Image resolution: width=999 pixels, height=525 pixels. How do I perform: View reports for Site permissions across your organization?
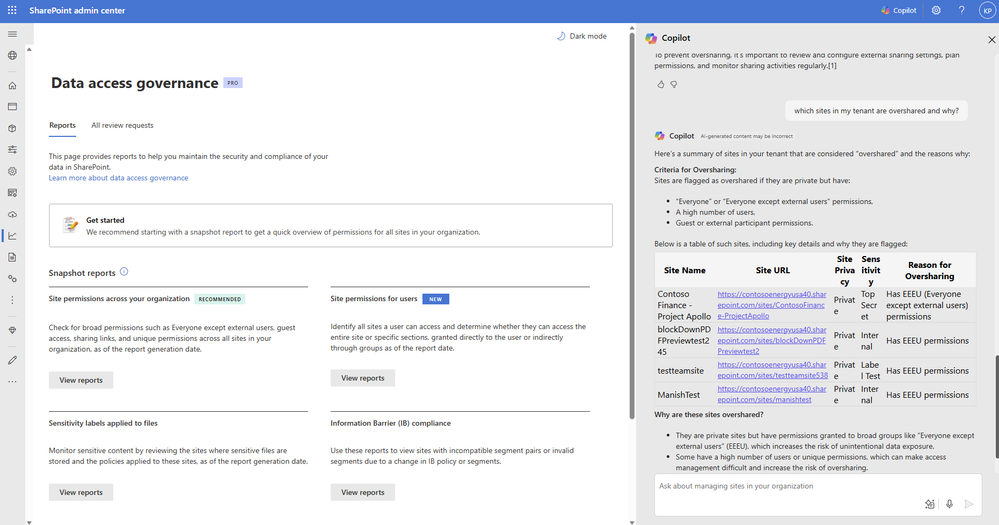click(x=81, y=380)
